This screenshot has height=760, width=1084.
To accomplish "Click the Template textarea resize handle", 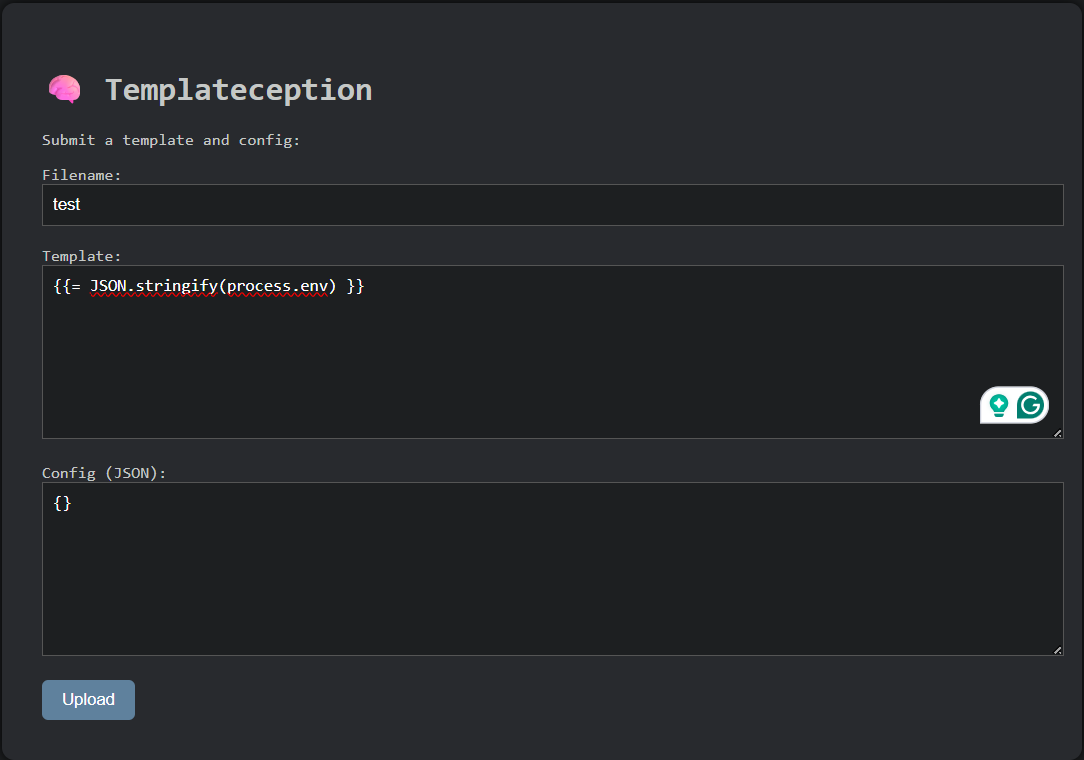I will [x=1057, y=433].
